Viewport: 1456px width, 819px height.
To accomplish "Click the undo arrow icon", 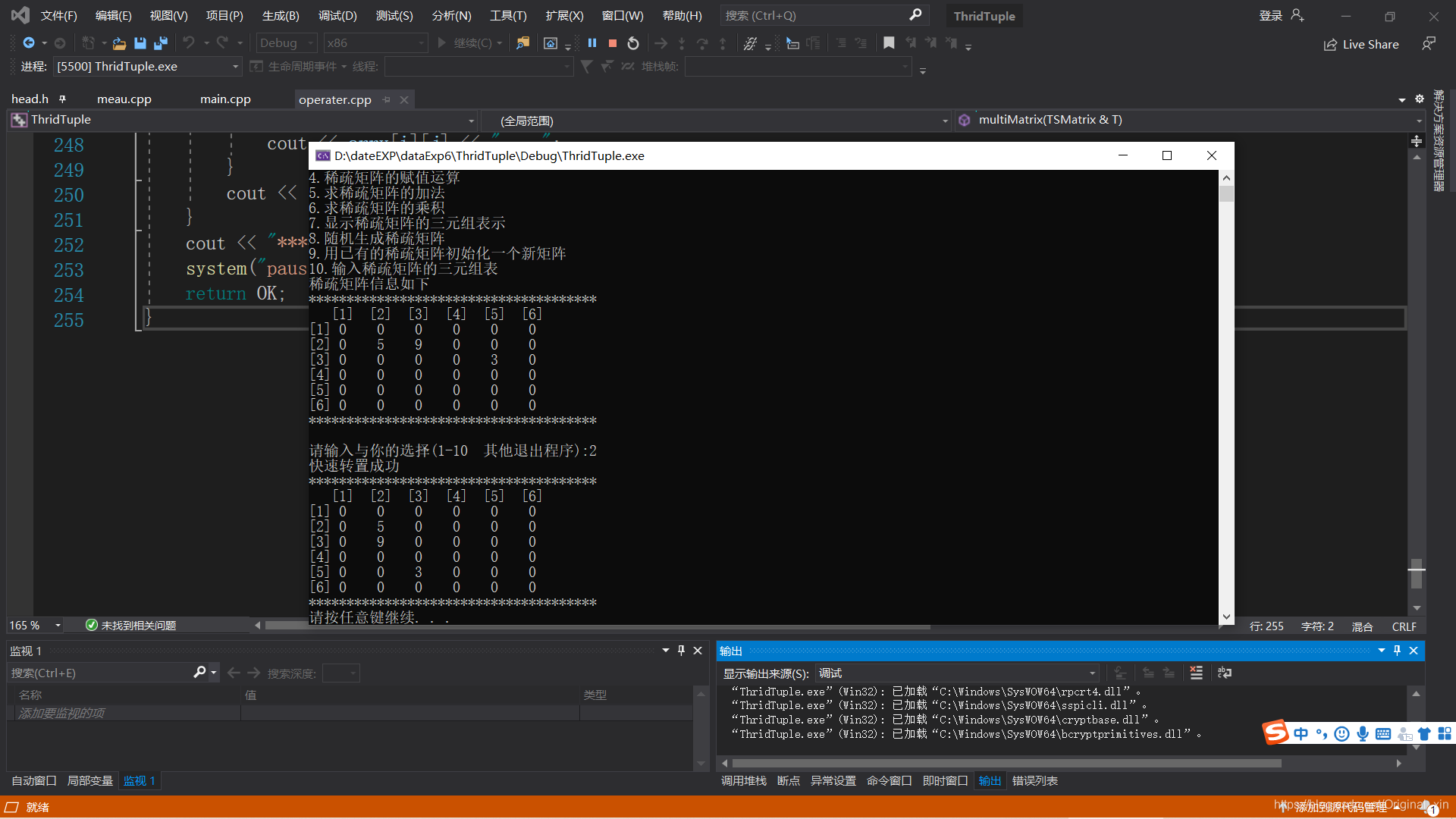I will click(x=189, y=43).
